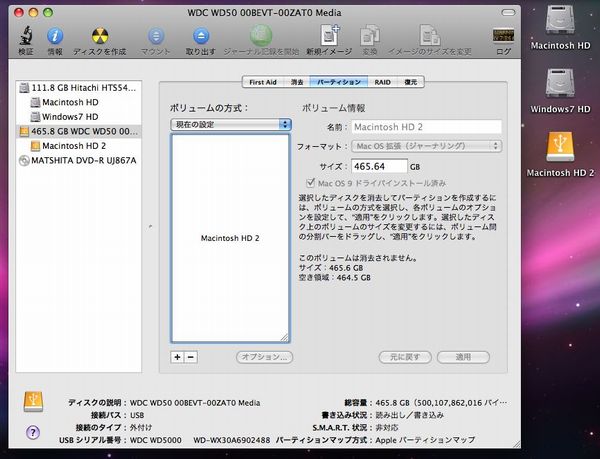The image size is (600, 459).
Task: Switch to the RAID tab
Action: pyautogui.click(x=383, y=82)
